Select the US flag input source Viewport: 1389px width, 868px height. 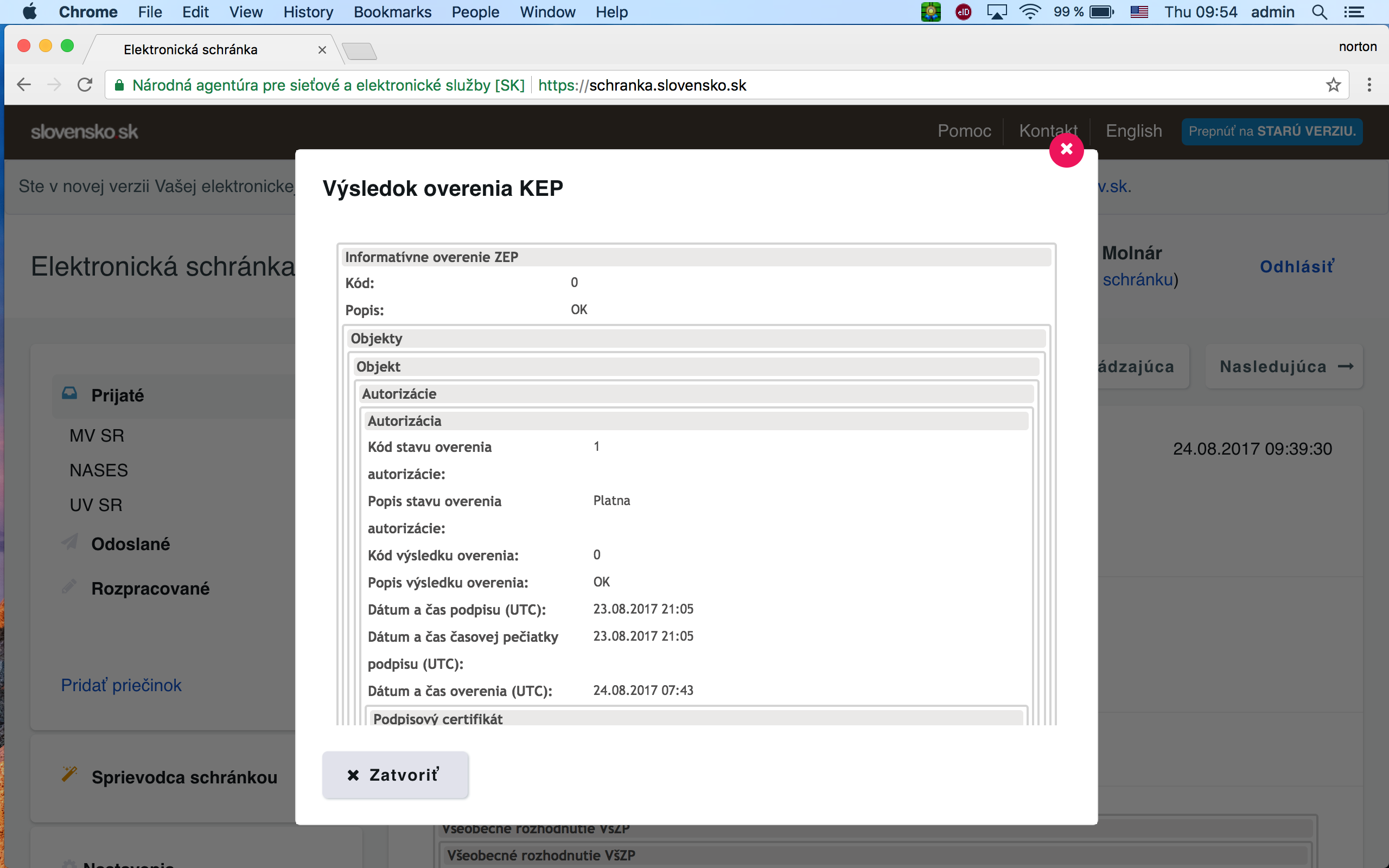1139,12
